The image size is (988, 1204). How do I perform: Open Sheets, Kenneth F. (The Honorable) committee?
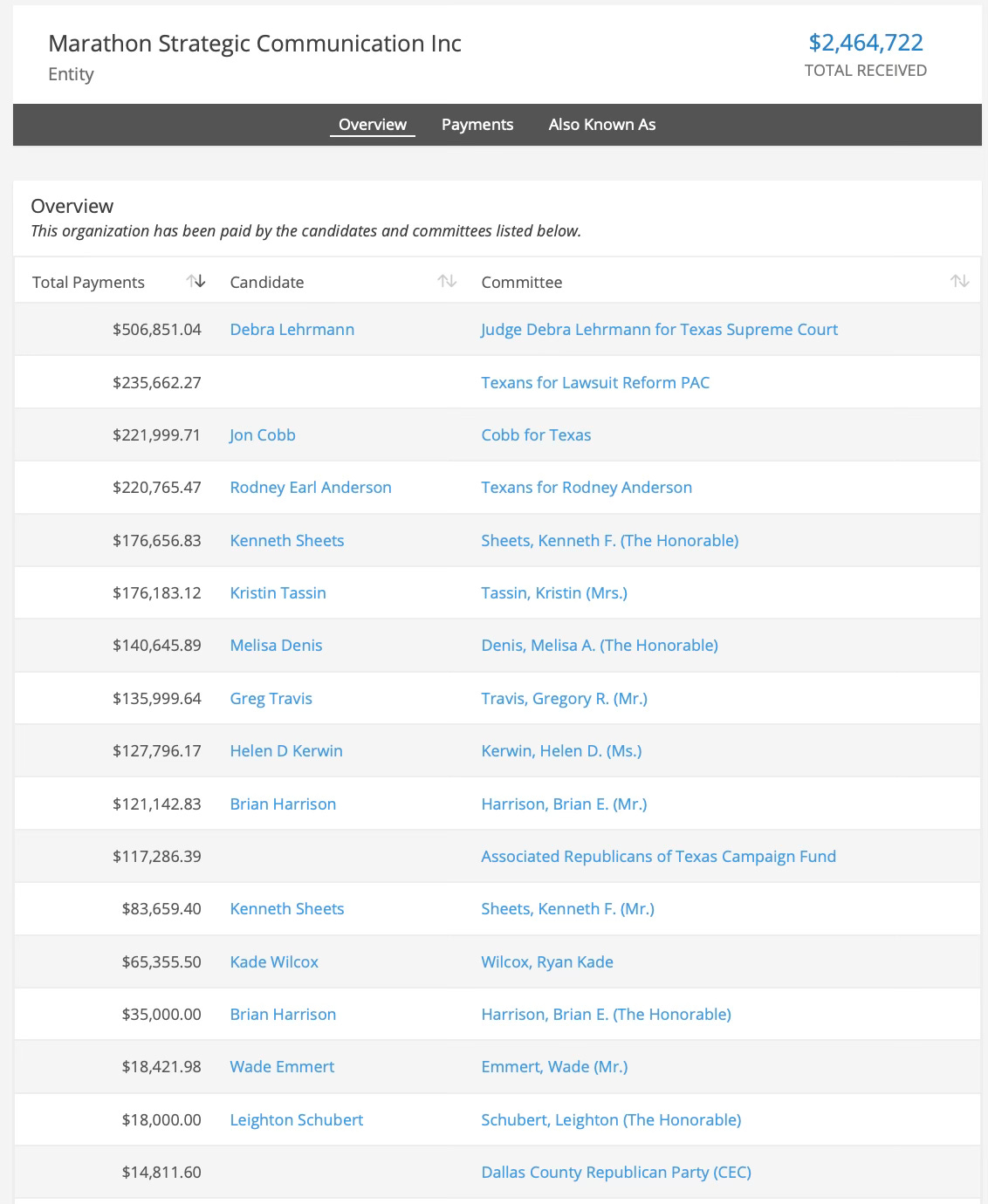[610, 540]
